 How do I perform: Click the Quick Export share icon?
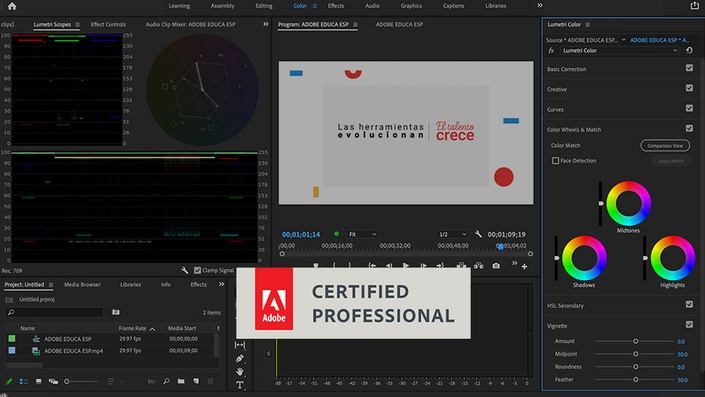click(x=695, y=5)
